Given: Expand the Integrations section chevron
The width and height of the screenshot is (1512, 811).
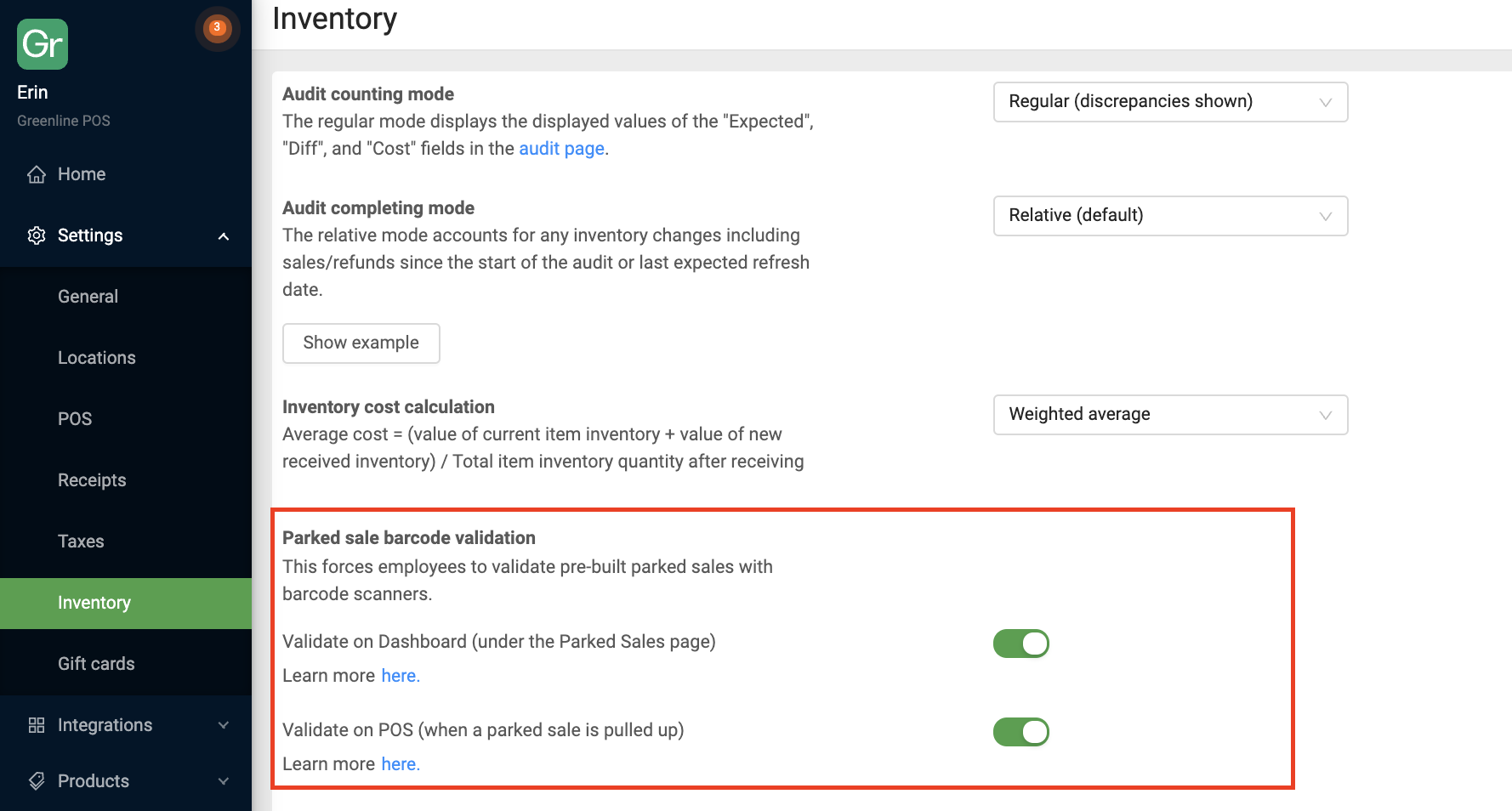Looking at the screenshot, I should point(224,725).
